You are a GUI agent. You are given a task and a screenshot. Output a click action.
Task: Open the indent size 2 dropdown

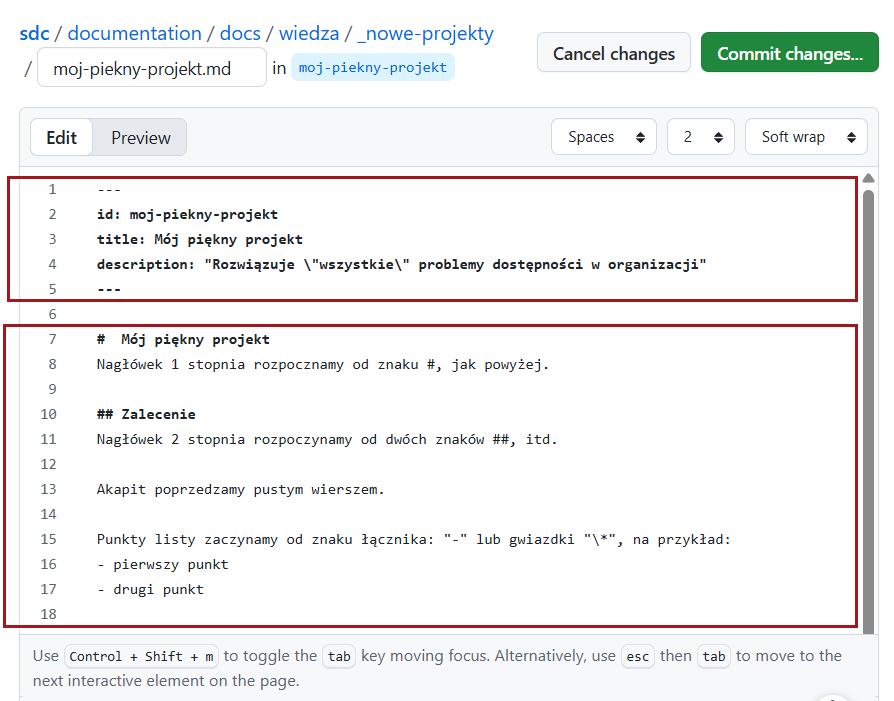[x=700, y=137]
